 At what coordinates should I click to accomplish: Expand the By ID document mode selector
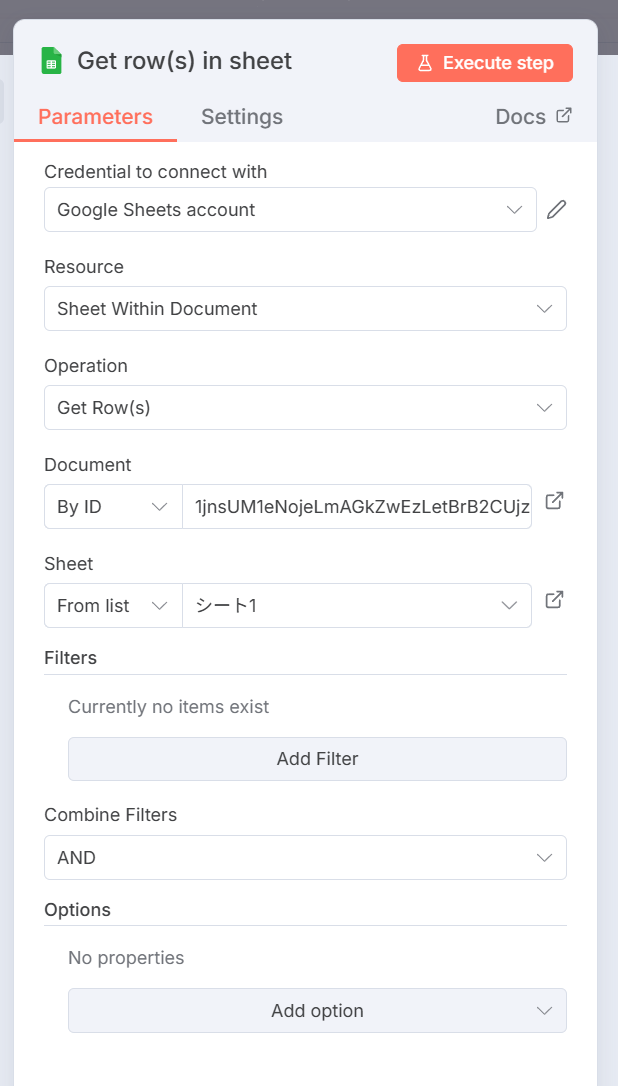[x=113, y=507]
